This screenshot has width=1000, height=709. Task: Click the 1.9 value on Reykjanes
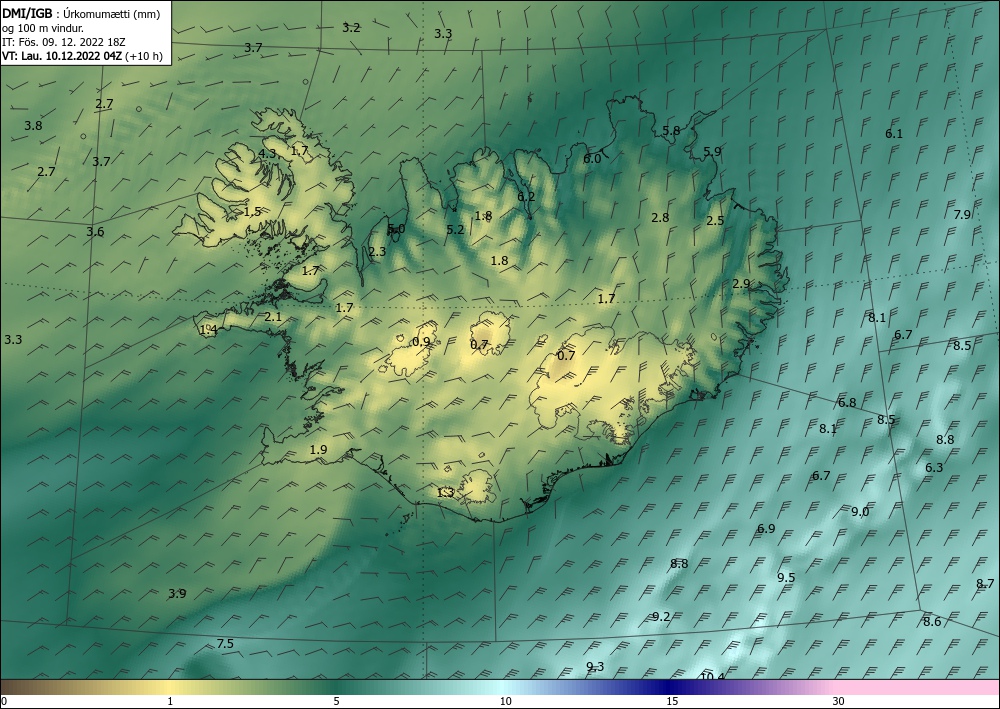click(x=318, y=450)
